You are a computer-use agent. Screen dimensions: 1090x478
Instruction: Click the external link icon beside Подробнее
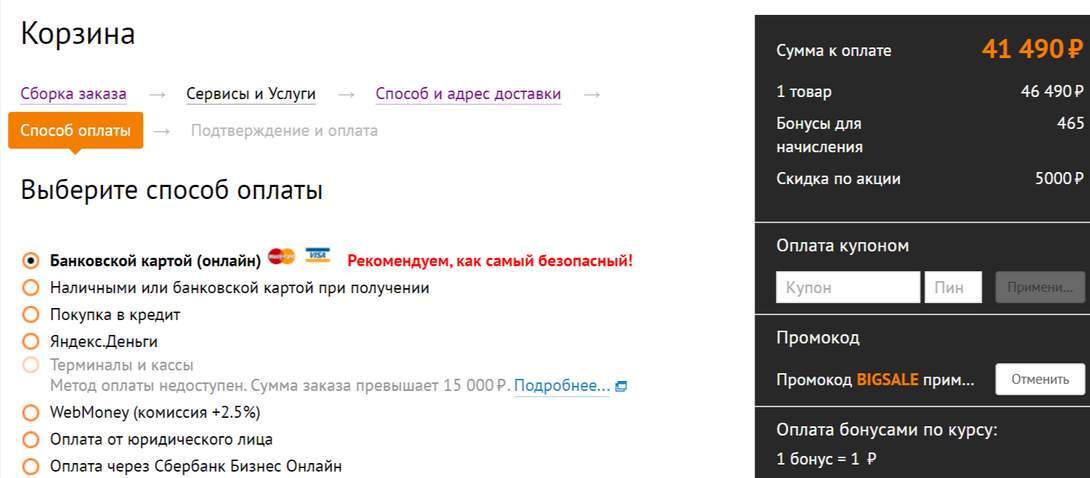point(621,386)
